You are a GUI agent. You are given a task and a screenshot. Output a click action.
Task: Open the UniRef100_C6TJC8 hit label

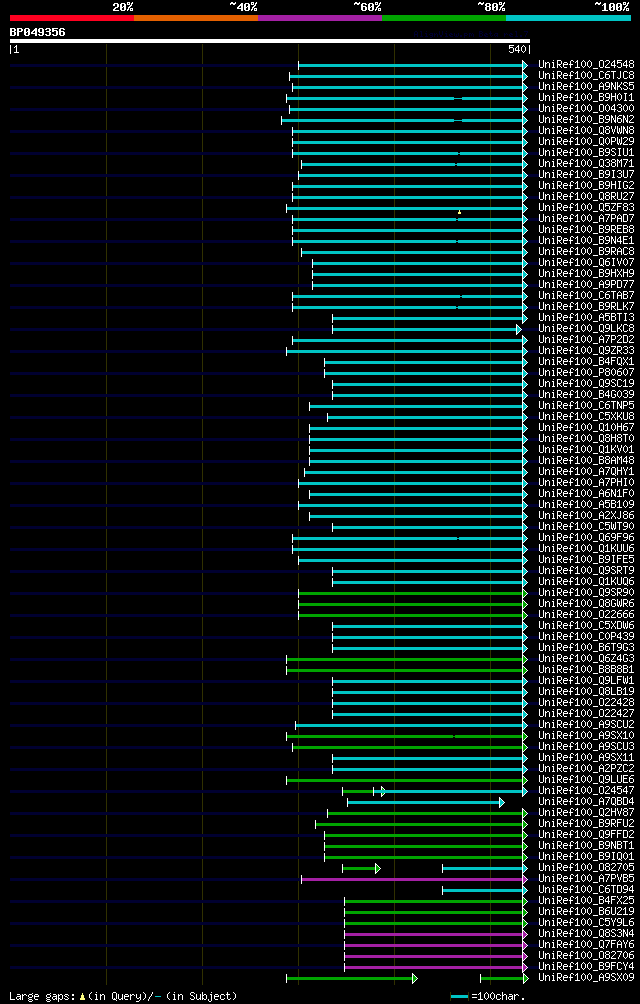pos(586,76)
